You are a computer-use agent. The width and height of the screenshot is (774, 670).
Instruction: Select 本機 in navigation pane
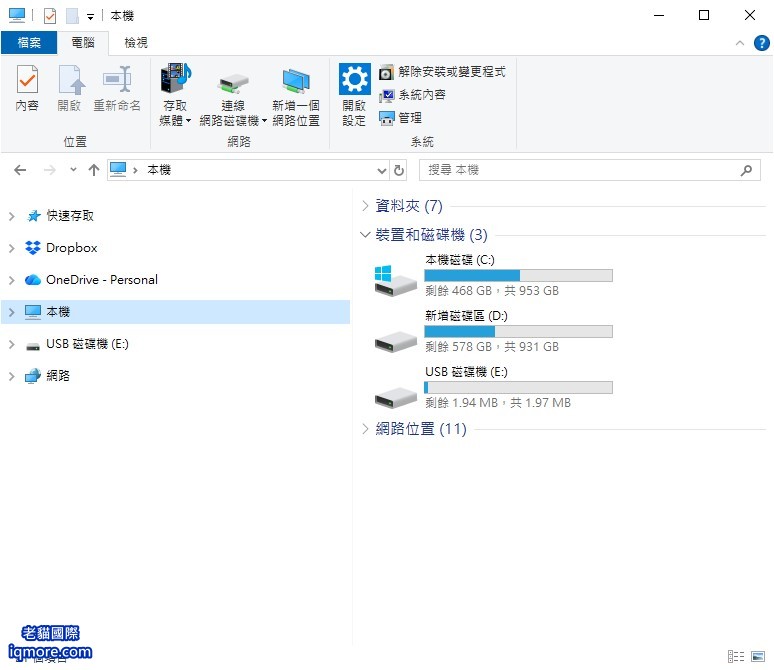pyautogui.click(x=176, y=312)
